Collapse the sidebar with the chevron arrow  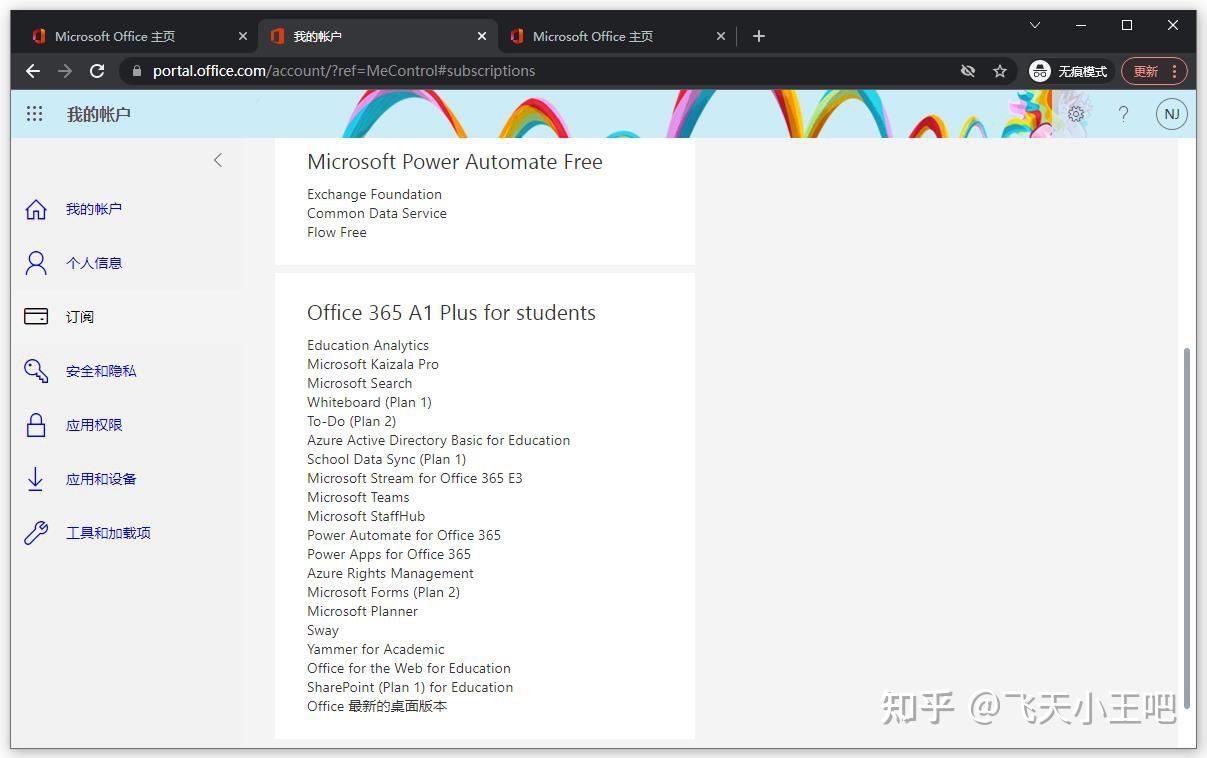point(218,160)
